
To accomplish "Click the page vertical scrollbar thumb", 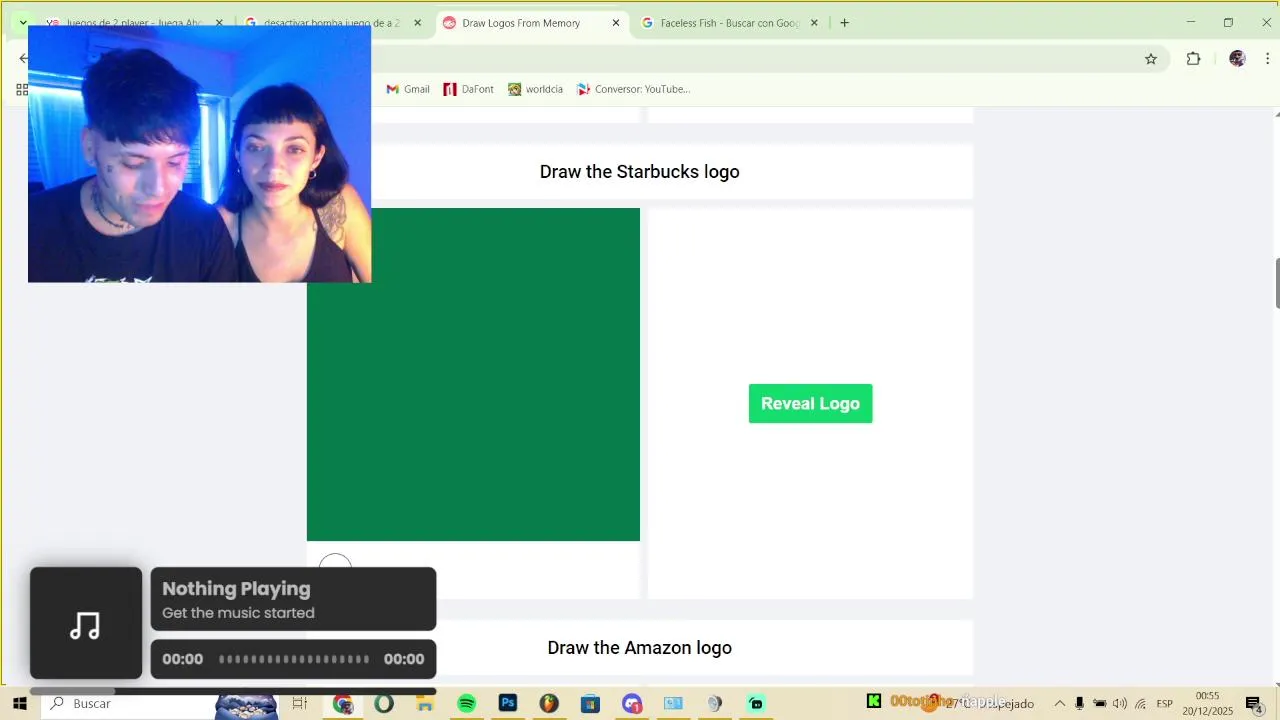I will (x=1276, y=283).
